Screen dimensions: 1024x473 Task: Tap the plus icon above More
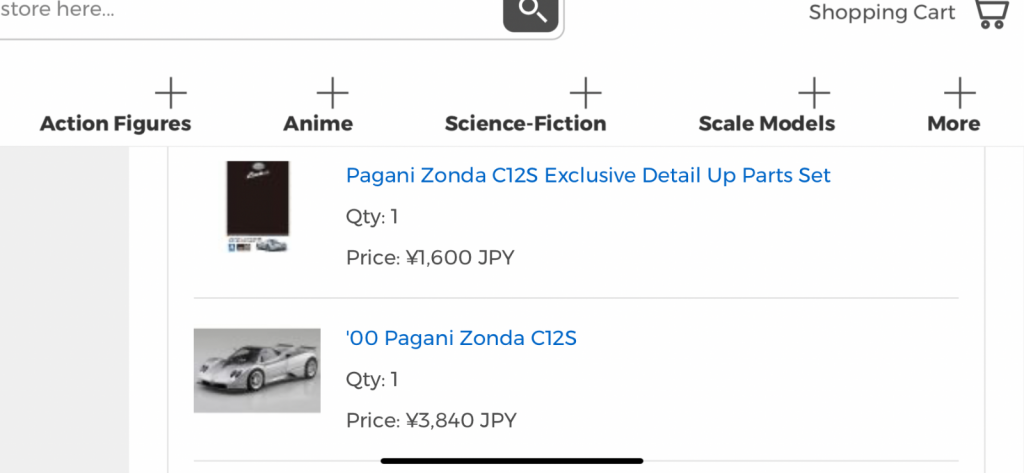point(959,94)
